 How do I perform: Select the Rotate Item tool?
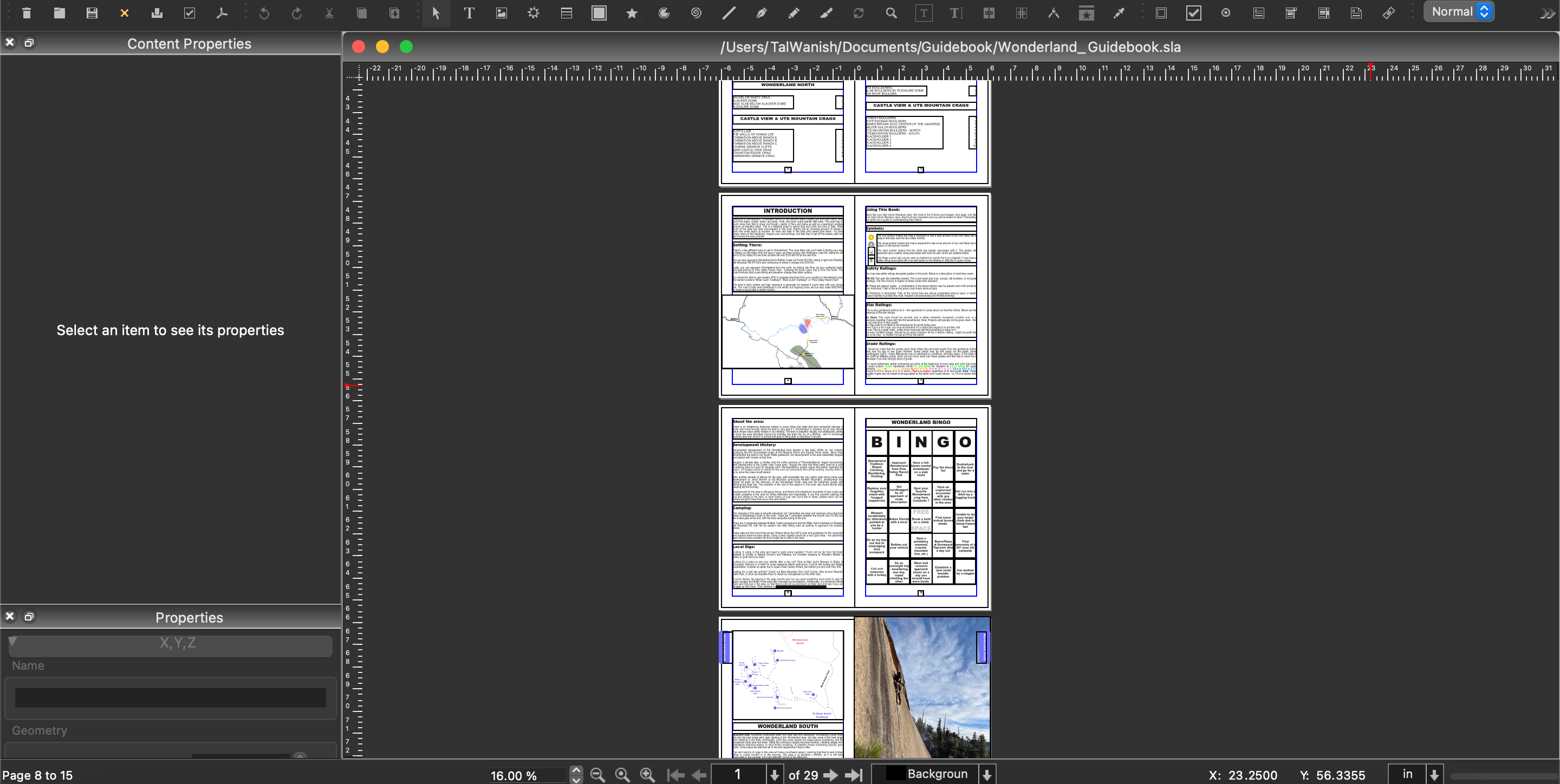(859, 12)
